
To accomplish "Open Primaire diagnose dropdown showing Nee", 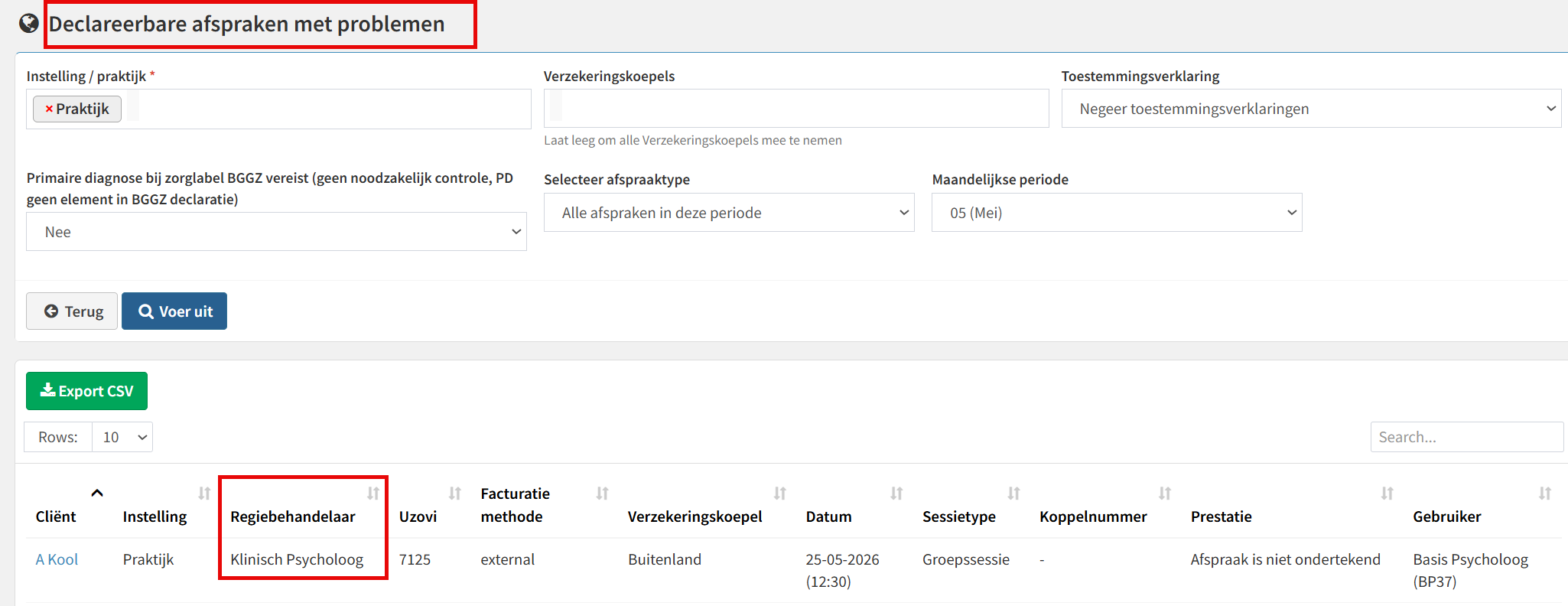I will (276, 232).
